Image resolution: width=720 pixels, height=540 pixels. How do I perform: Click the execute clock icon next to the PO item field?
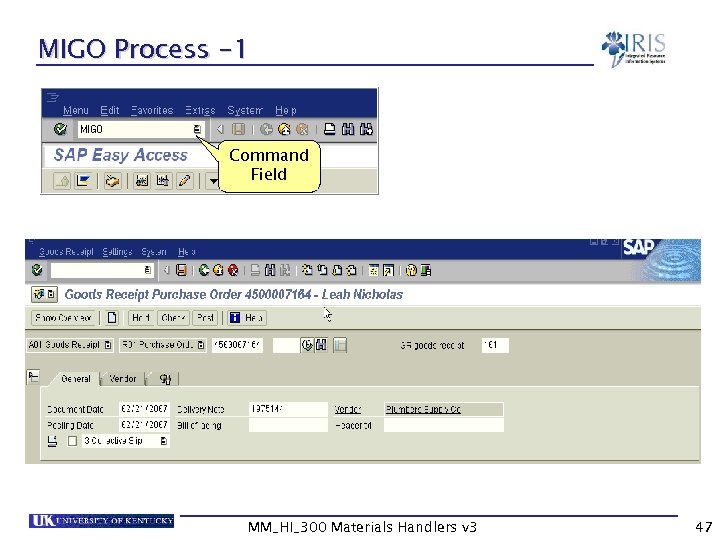tap(307, 345)
